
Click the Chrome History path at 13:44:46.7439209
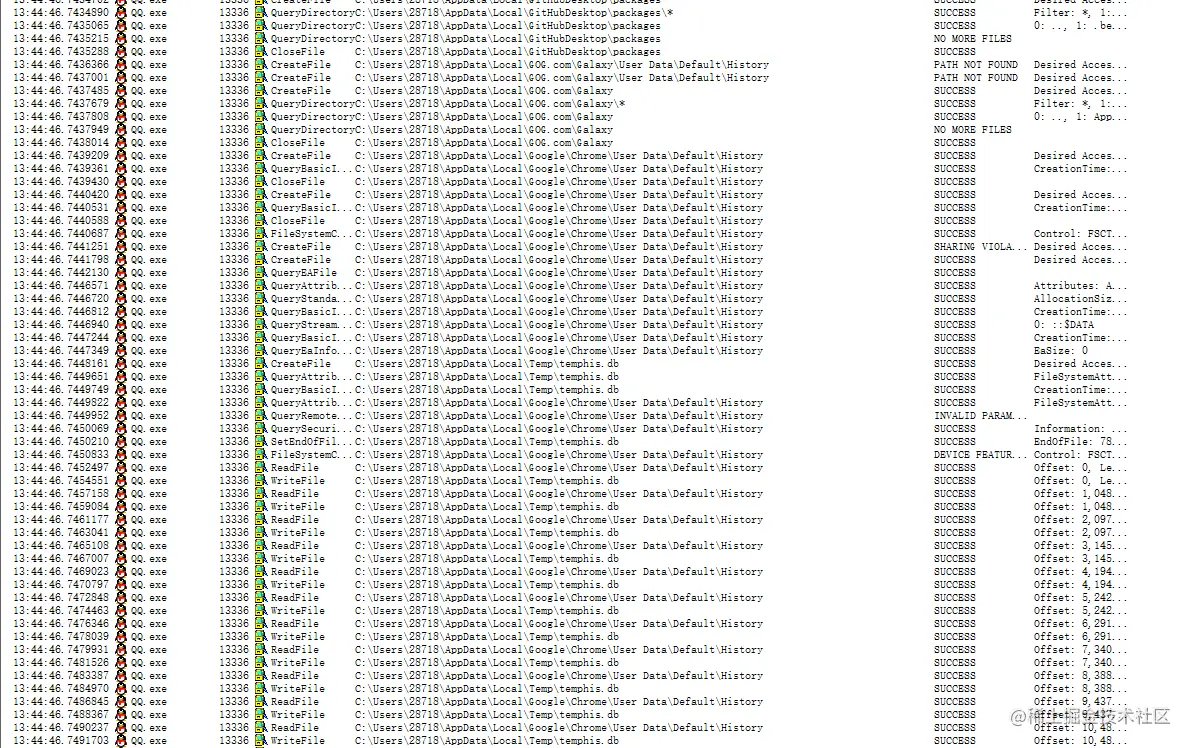click(x=559, y=156)
